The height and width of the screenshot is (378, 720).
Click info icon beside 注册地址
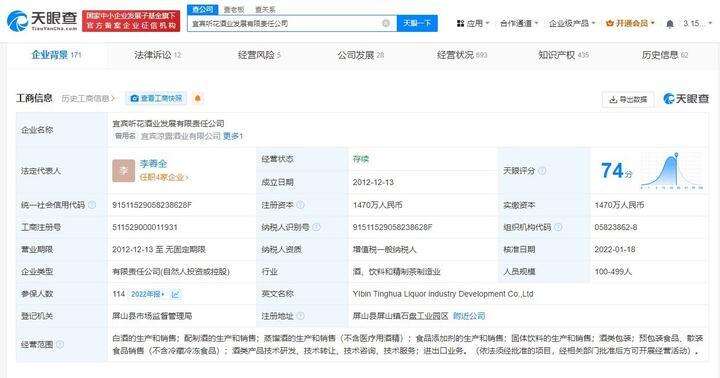tap(300, 316)
